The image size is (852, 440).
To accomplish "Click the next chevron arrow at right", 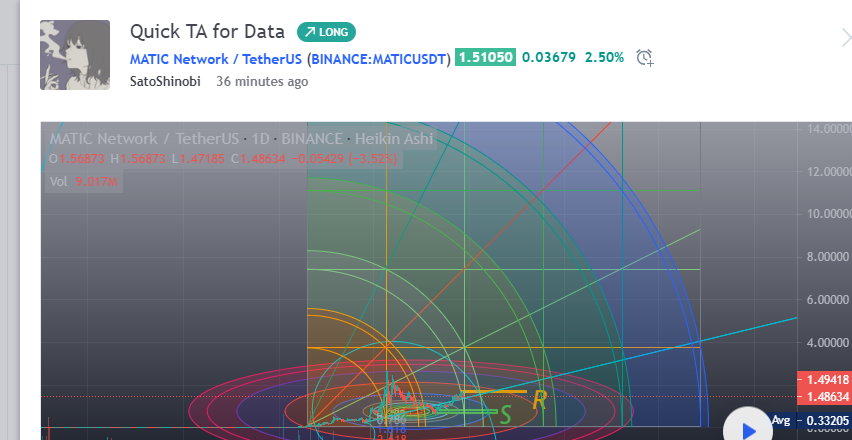I will [845, 38].
